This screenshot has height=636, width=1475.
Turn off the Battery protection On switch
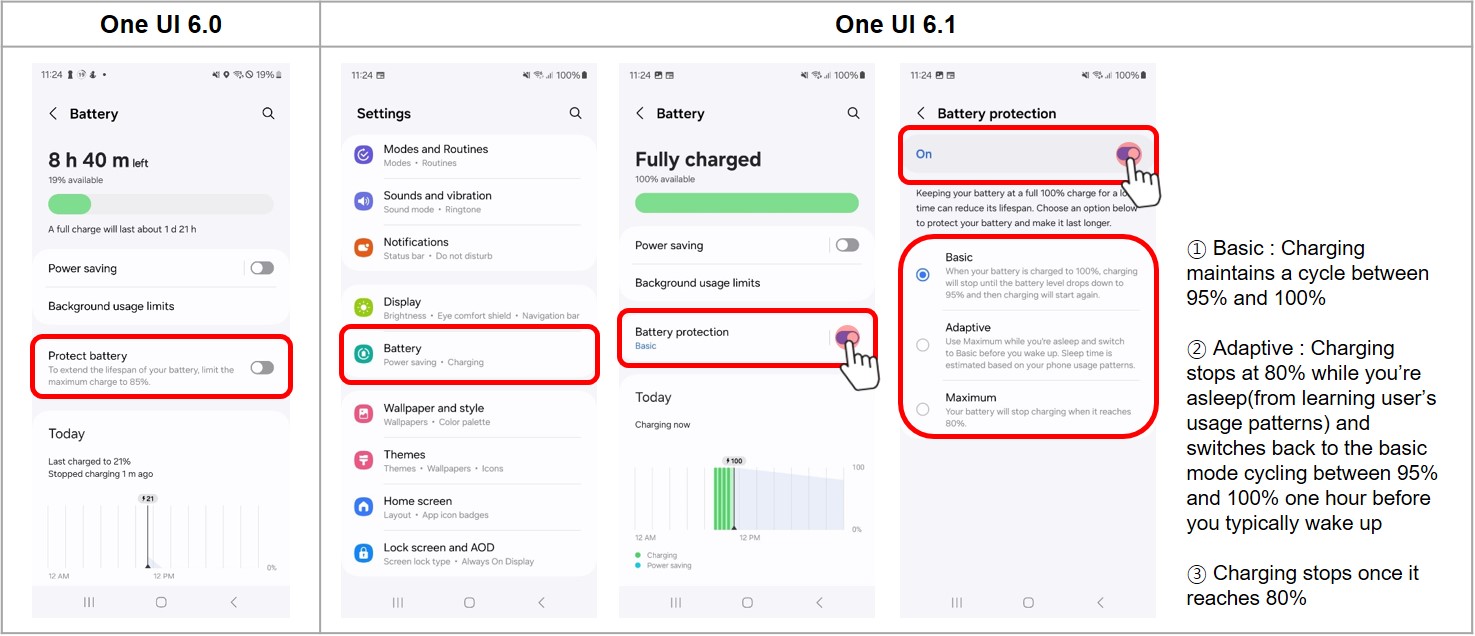(x=1128, y=154)
